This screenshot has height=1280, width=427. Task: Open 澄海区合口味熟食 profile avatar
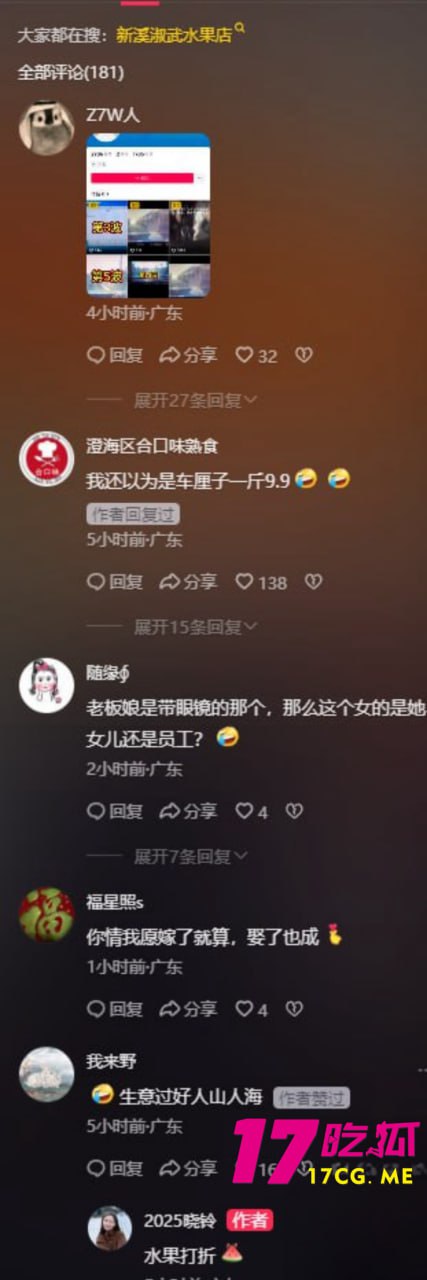(47, 458)
